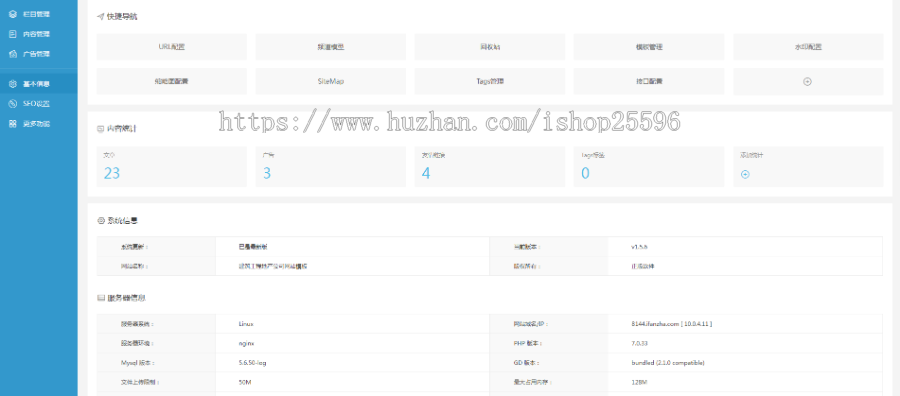This screenshot has height=396, width=900.
Task: Open the 缩略图配置 quick nav tile
Action: (172, 81)
